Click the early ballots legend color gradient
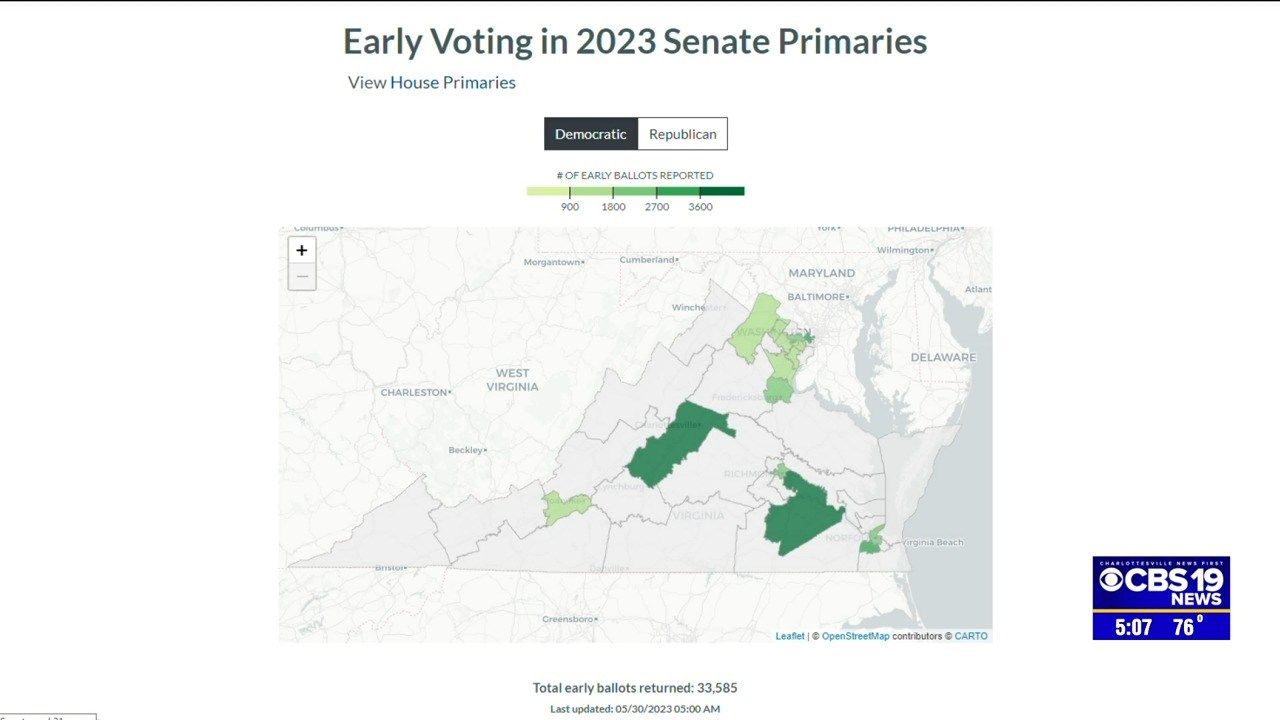1280x720 pixels. pos(636,190)
